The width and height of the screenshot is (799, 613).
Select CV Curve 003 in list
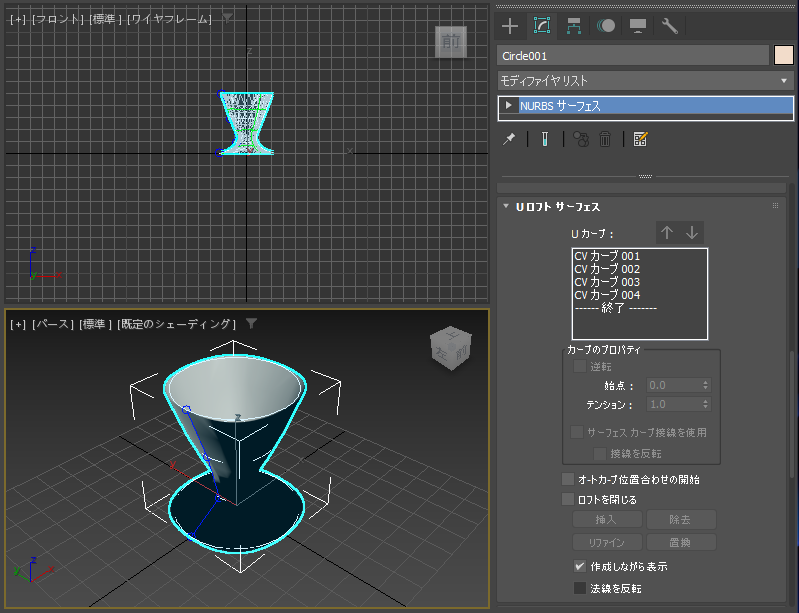(x=640, y=282)
